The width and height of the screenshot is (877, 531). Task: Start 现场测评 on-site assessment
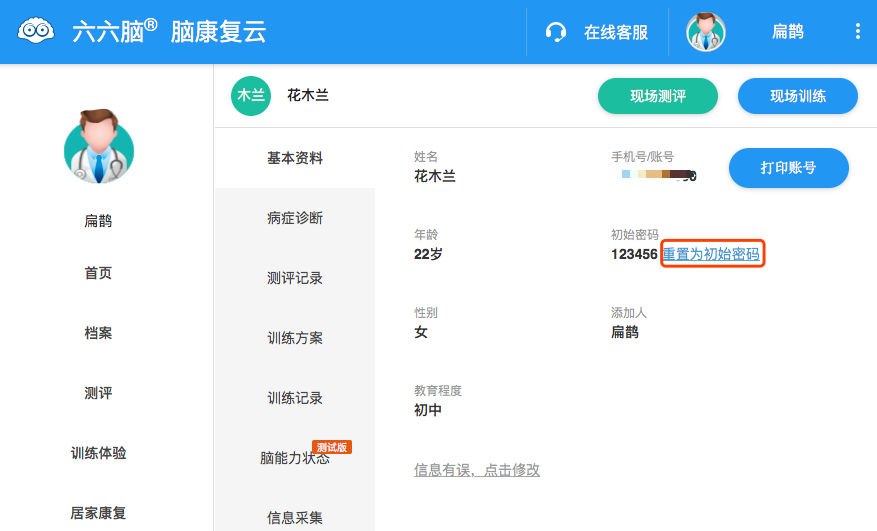pyautogui.click(x=657, y=96)
